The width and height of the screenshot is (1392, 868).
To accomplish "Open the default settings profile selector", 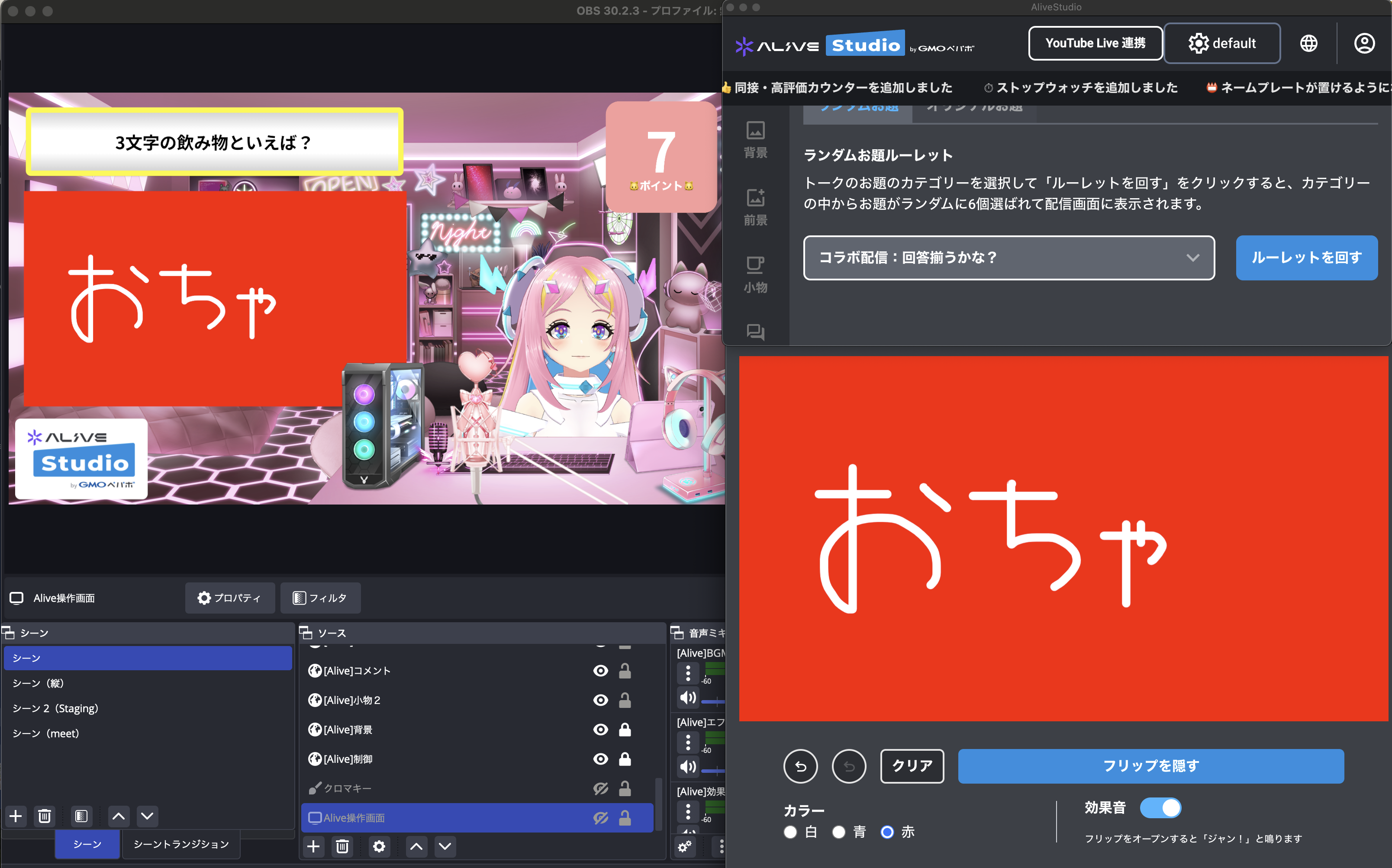I will tap(1222, 43).
